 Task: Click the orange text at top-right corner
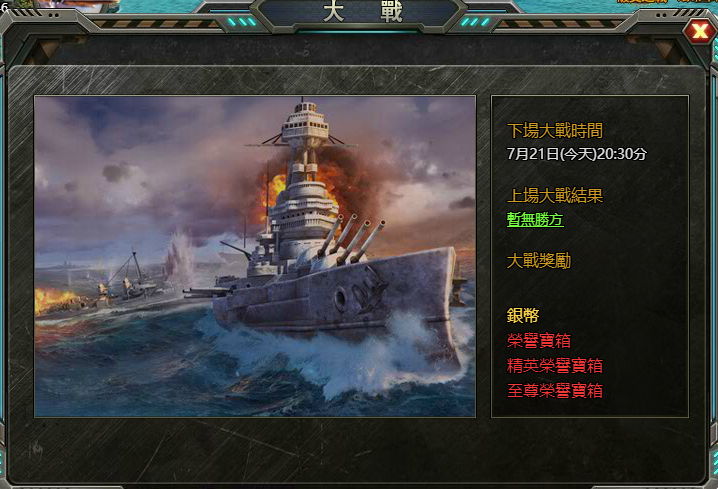pos(667,1)
